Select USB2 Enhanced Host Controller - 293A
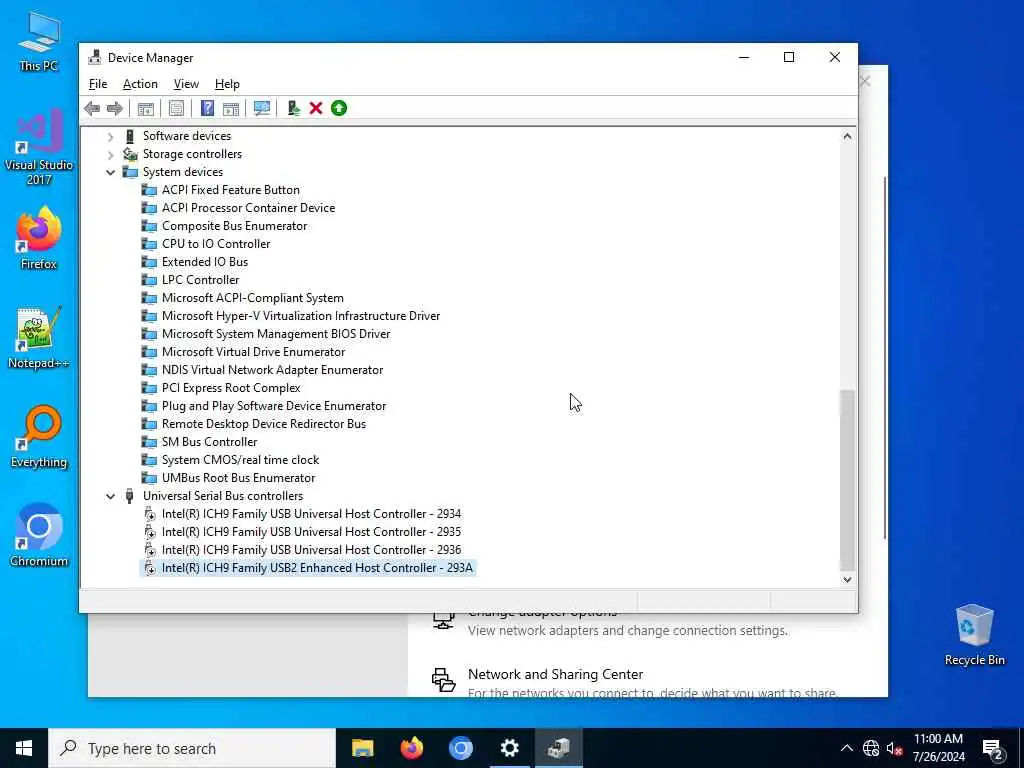The image size is (1024, 768). pyautogui.click(x=317, y=568)
